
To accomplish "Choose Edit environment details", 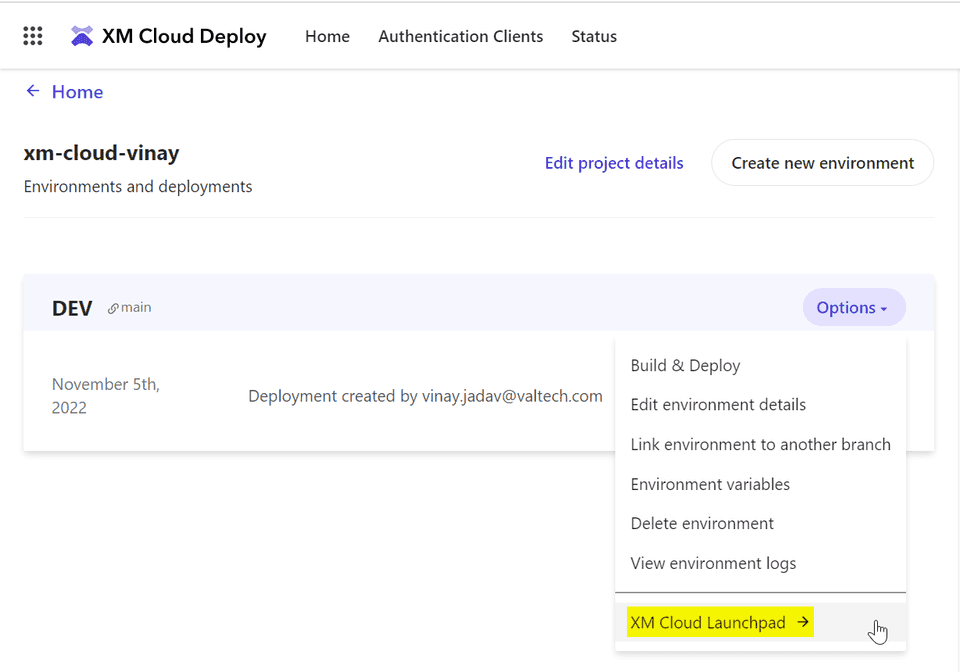I will click(718, 405).
